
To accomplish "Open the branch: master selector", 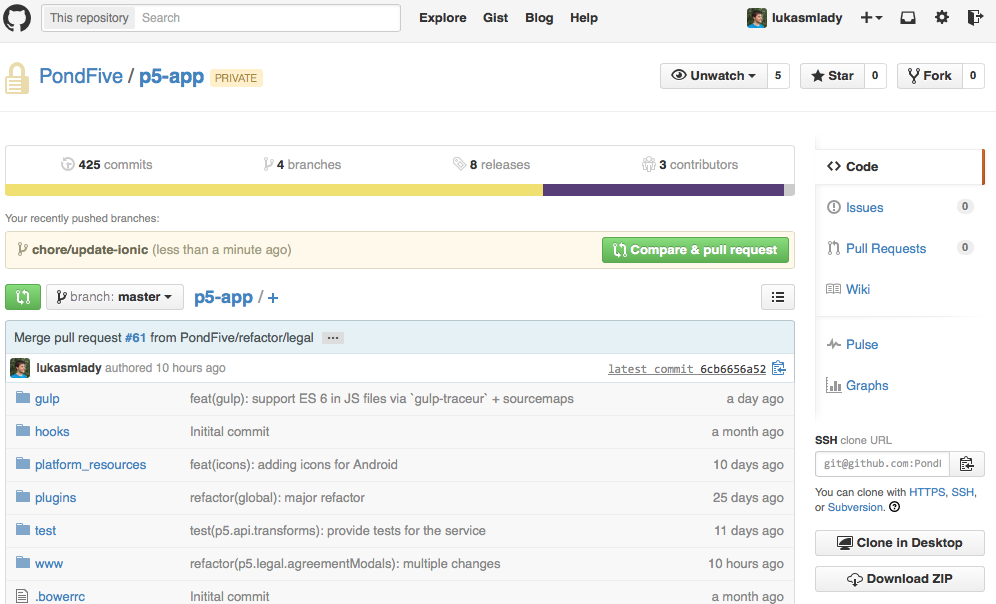I will click(x=115, y=297).
